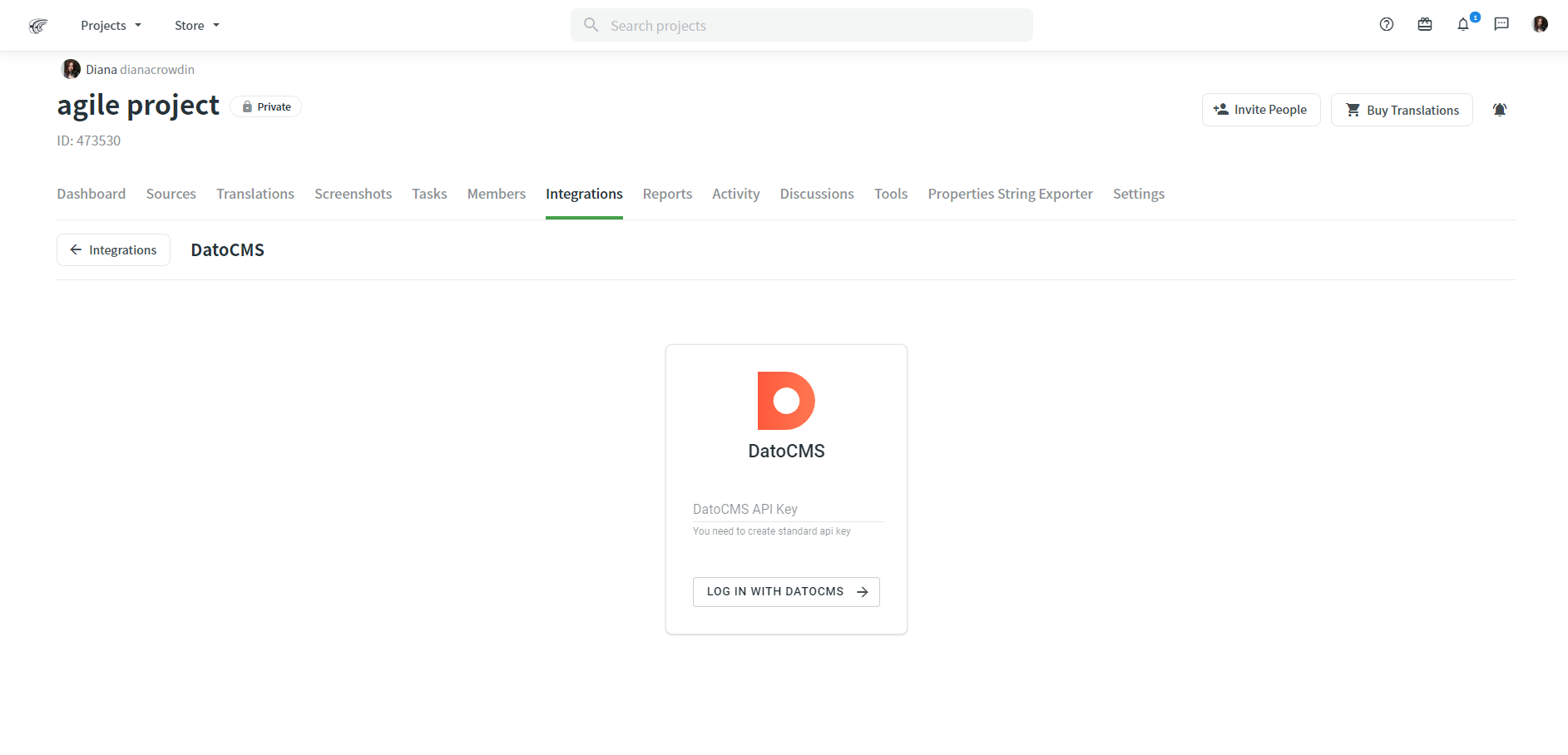Switch to the Members tab
This screenshot has height=755, width=1568.
(497, 194)
